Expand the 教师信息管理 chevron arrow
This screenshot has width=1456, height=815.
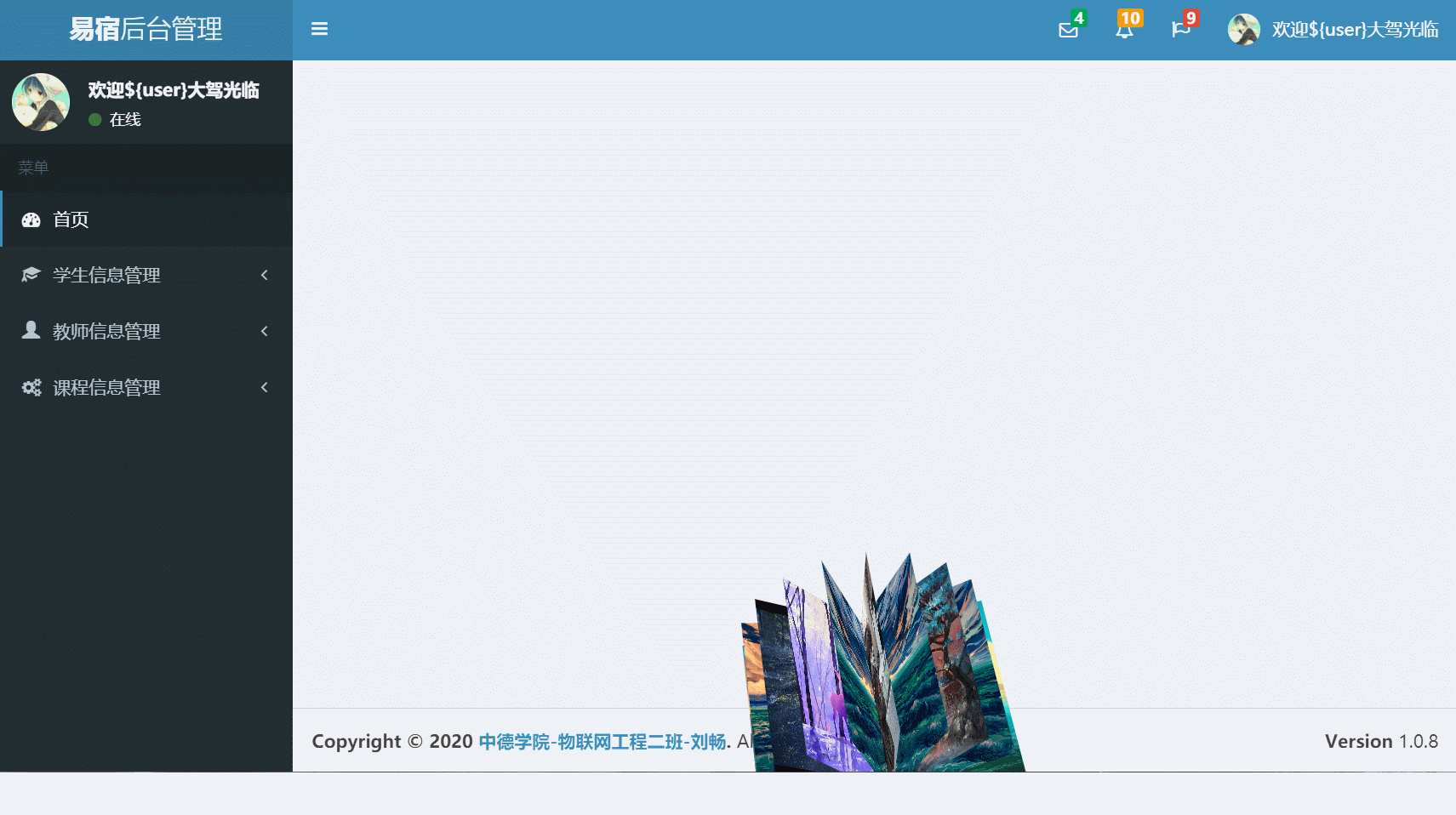pos(265,331)
